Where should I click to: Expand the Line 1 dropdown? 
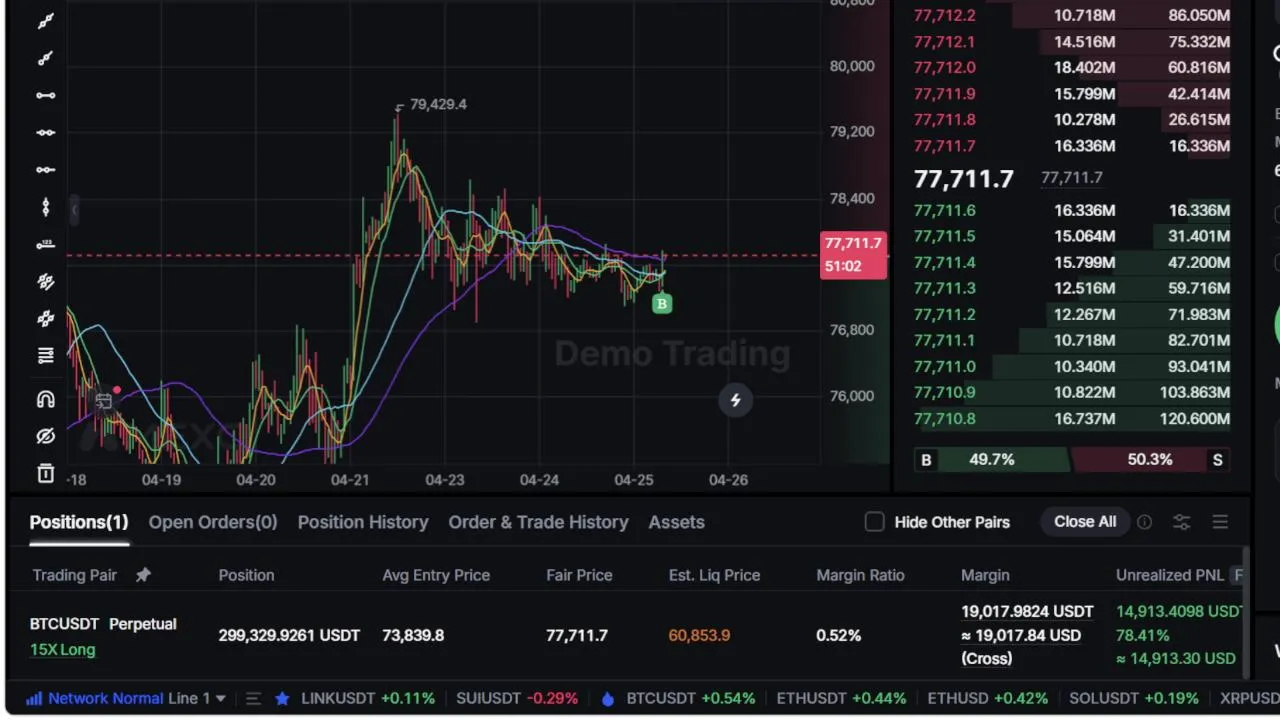pos(197,699)
